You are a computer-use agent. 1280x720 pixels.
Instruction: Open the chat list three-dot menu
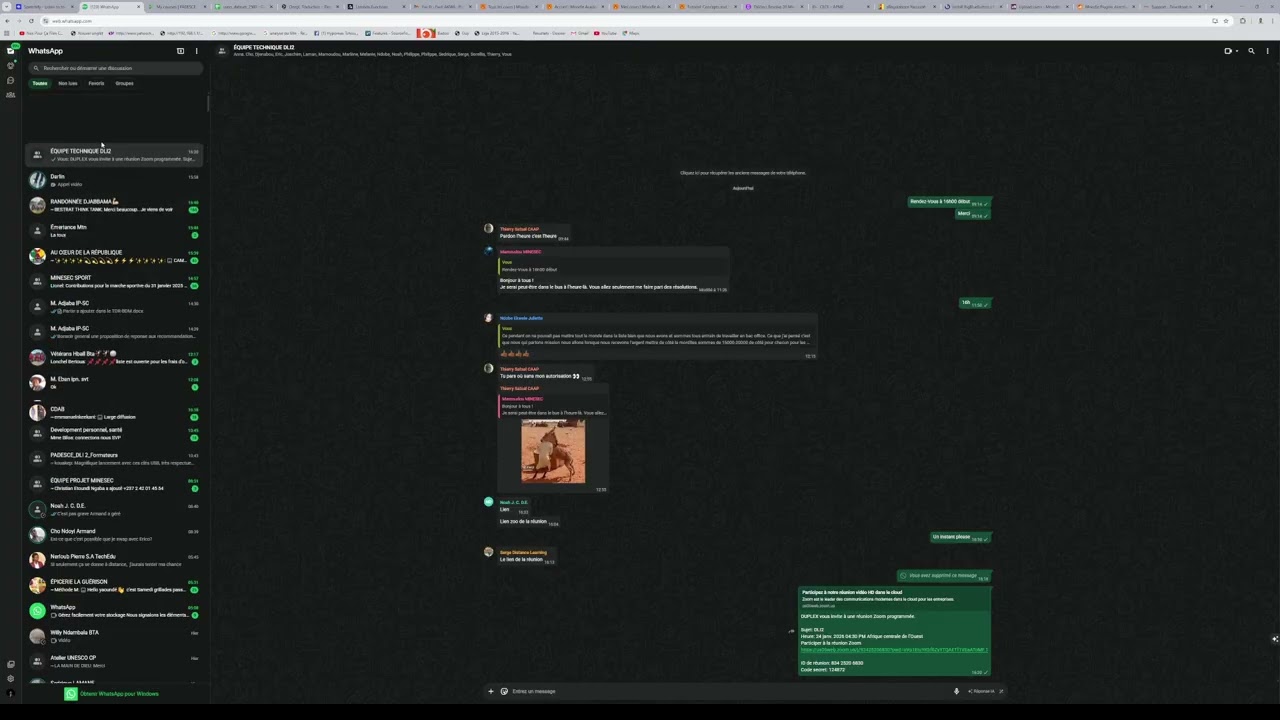tap(196, 51)
